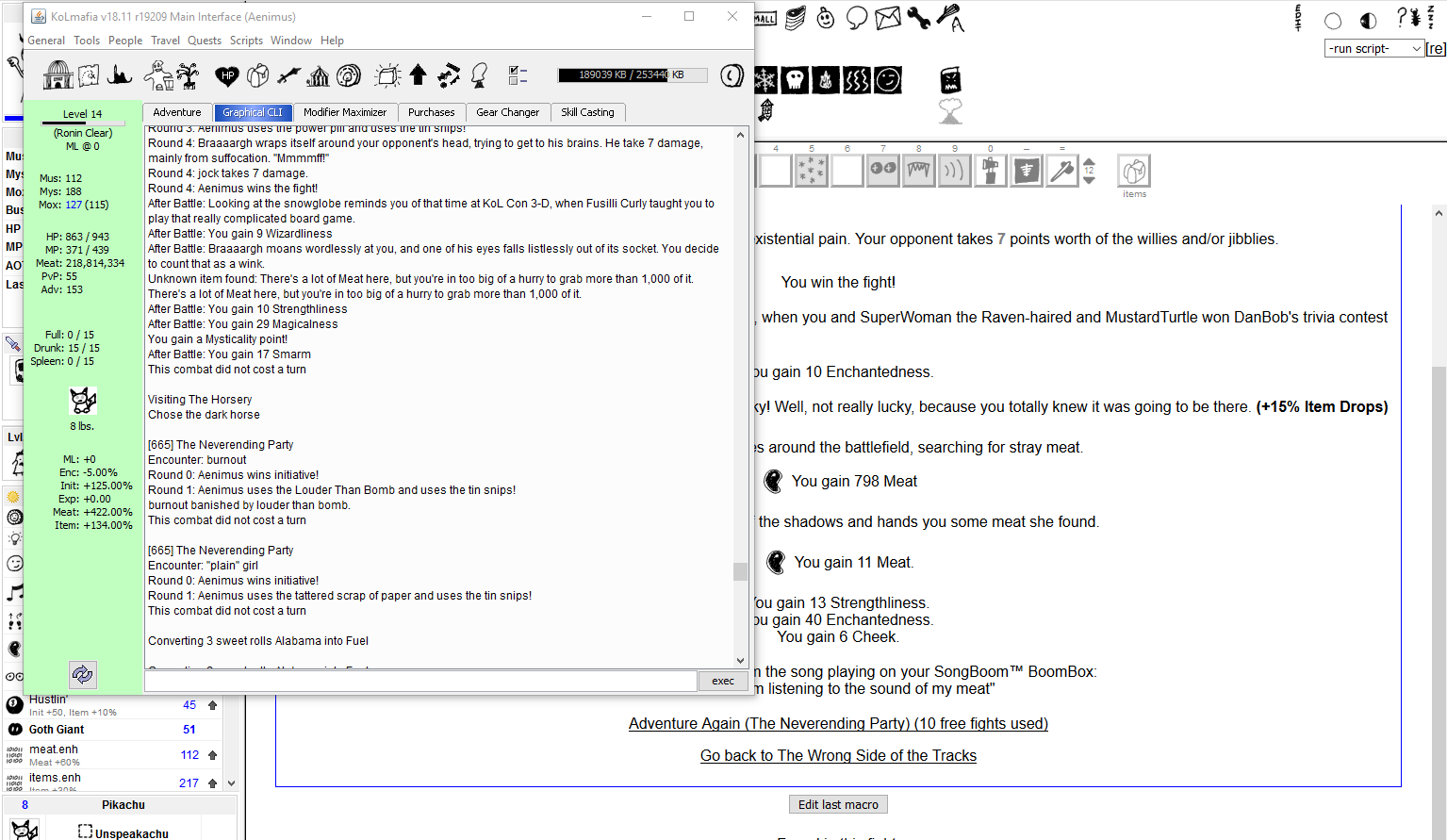The height and width of the screenshot is (840, 1447).
Task: Click the half-filled circle contrast toggle
Action: click(1369, 21)
